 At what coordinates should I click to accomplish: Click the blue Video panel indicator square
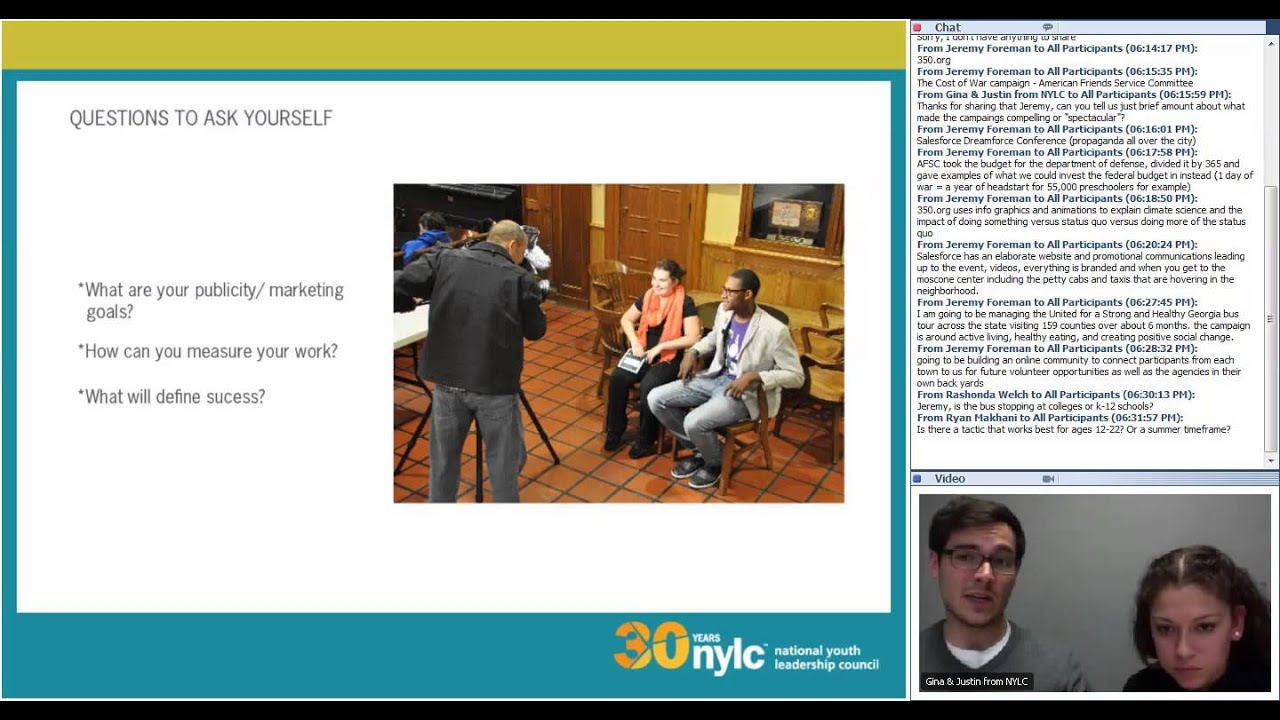tap(917, 479)
